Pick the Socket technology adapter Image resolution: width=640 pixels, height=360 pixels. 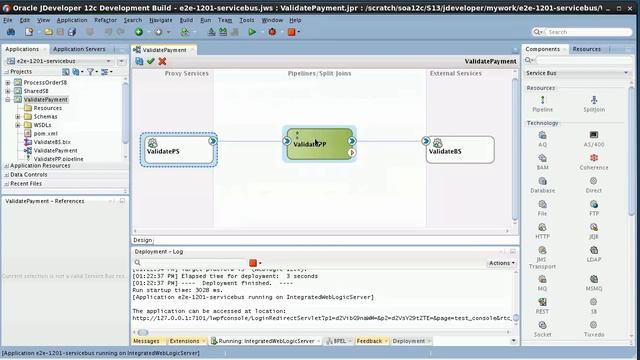(x=542, y=329)
